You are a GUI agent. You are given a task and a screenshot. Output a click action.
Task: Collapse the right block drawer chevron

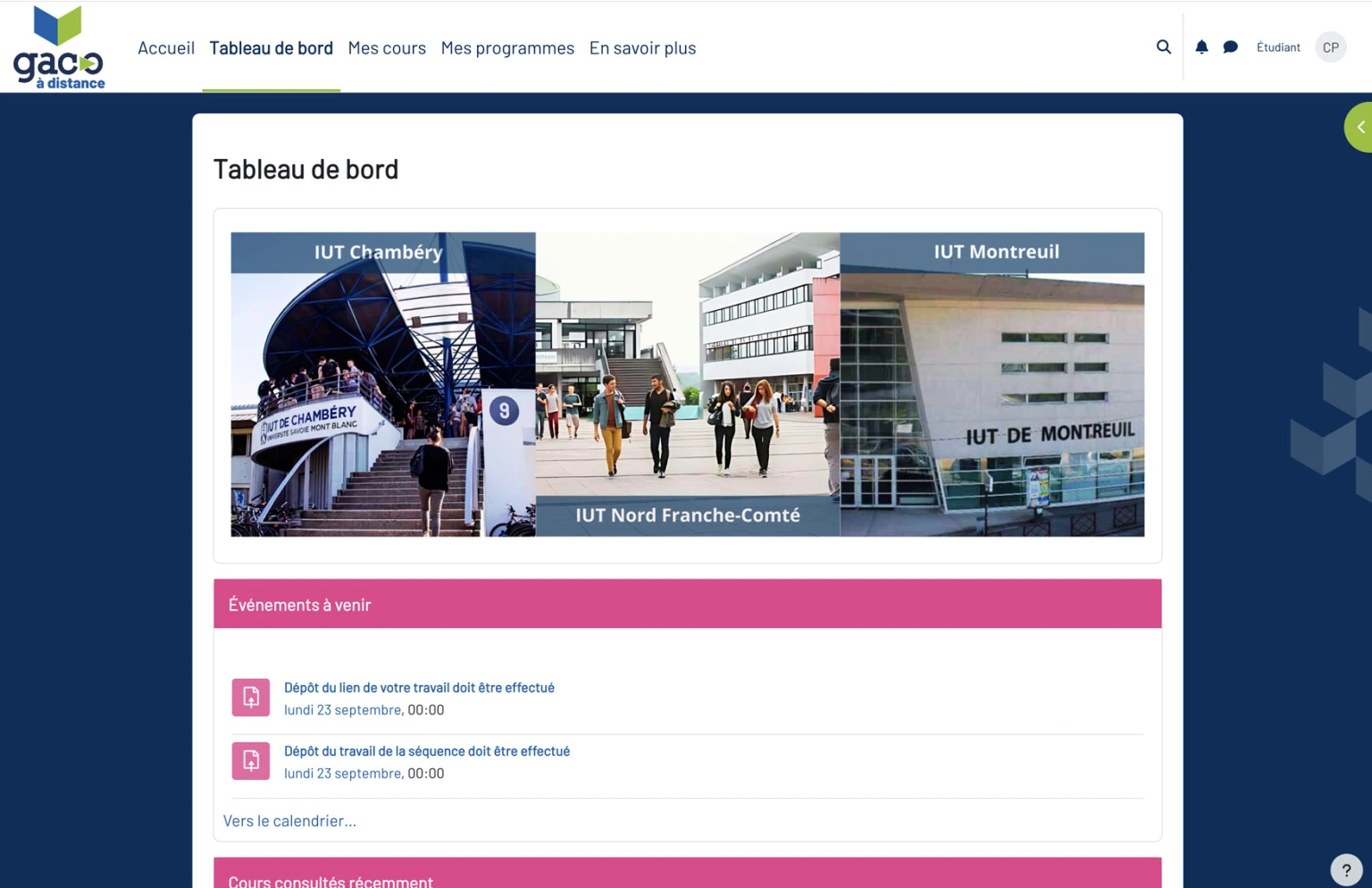point(1360,127)
